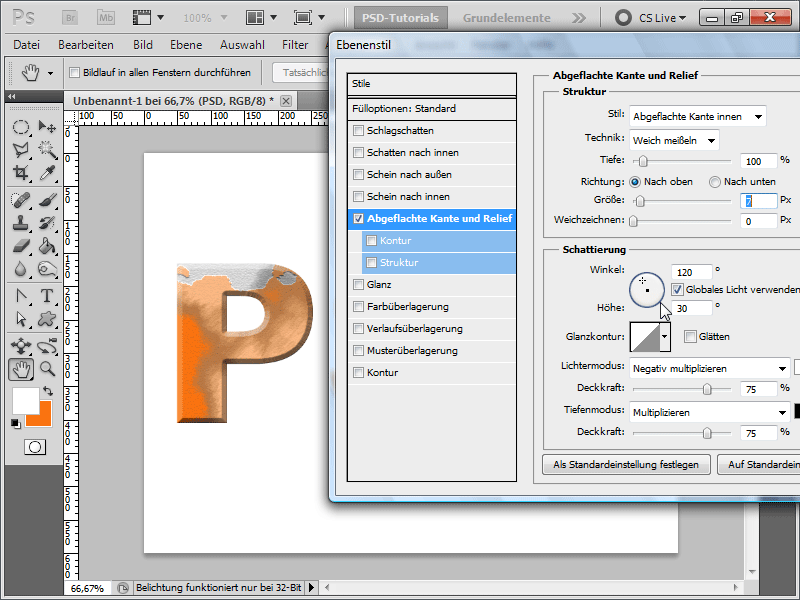The height and width of the screenshot is (600, 800).
Task: Select the Move tool
Action: pos(47,127)
